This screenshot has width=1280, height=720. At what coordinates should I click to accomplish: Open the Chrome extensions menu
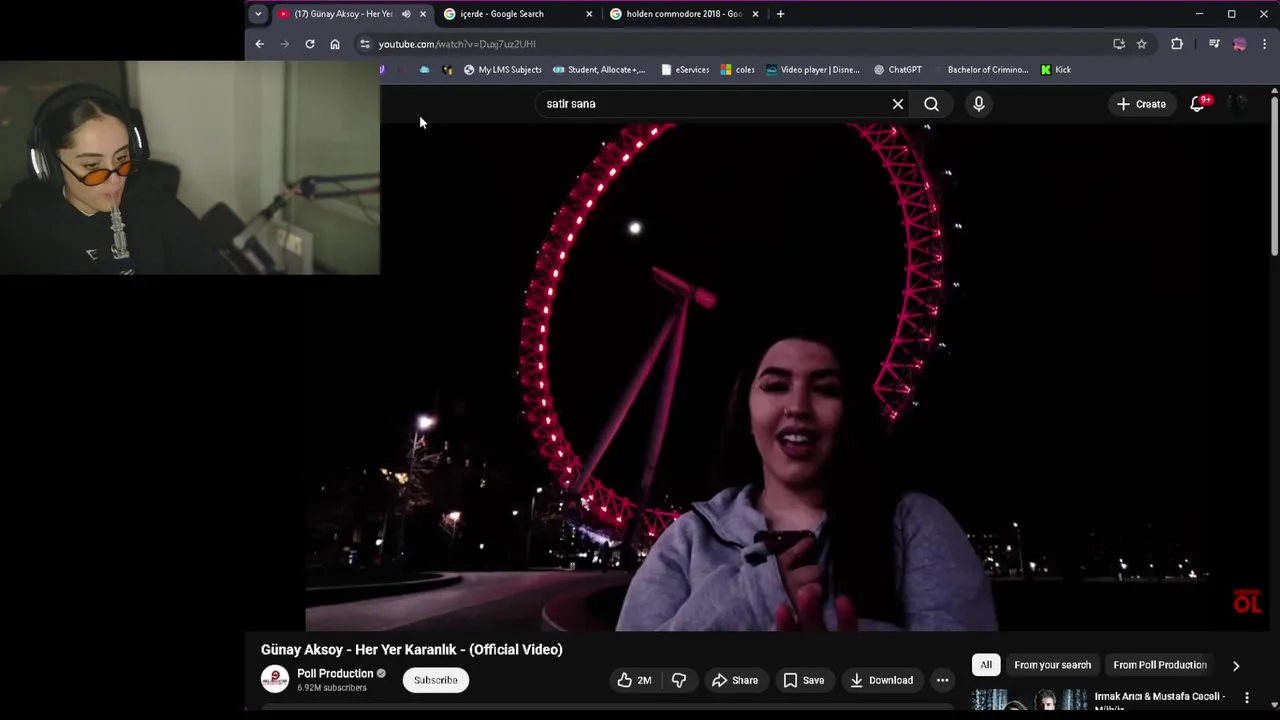1177,44
